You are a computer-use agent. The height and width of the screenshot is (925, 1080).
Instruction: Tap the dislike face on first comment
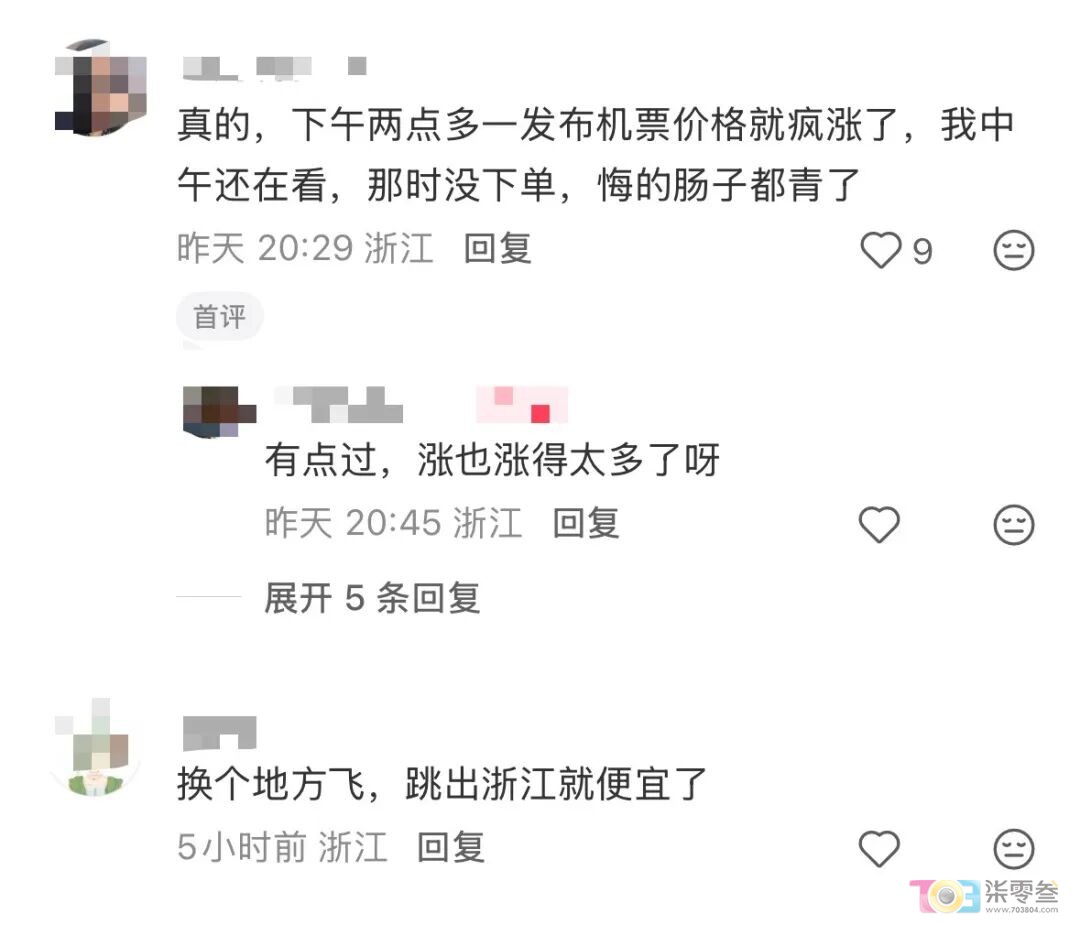click(x=1013, y=249)
